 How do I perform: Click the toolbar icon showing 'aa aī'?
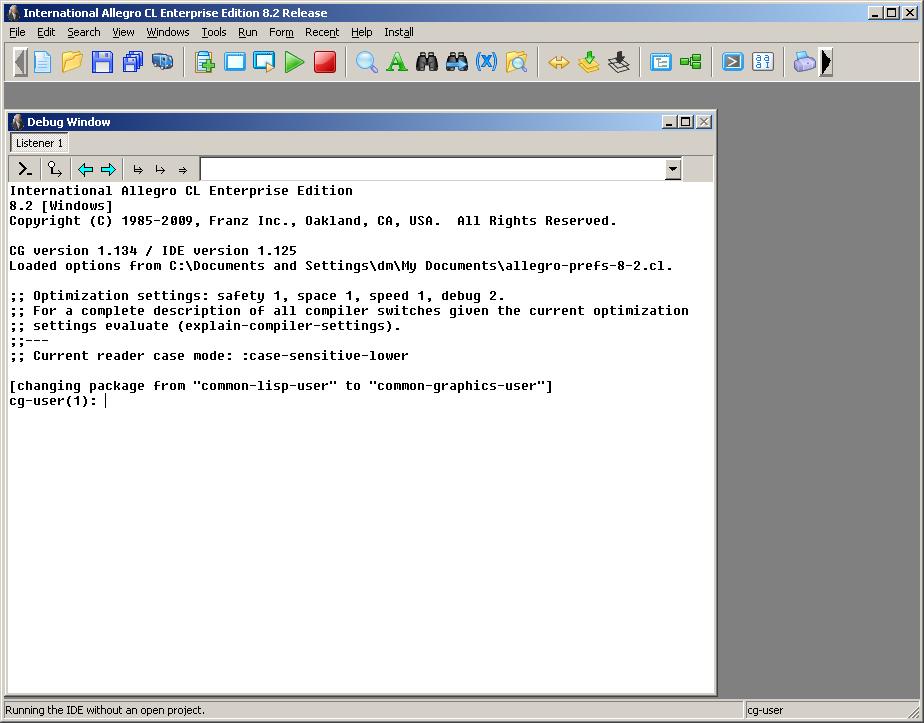click(763, 62)
